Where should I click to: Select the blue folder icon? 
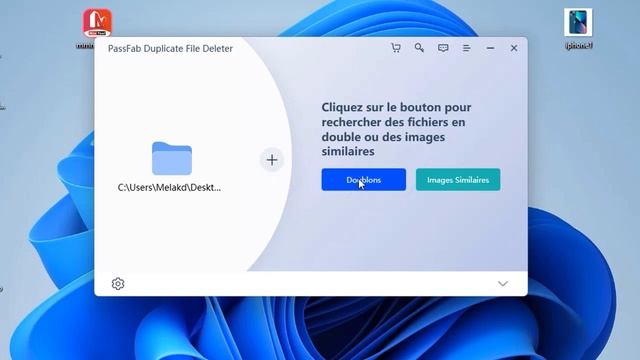[172, 158]
